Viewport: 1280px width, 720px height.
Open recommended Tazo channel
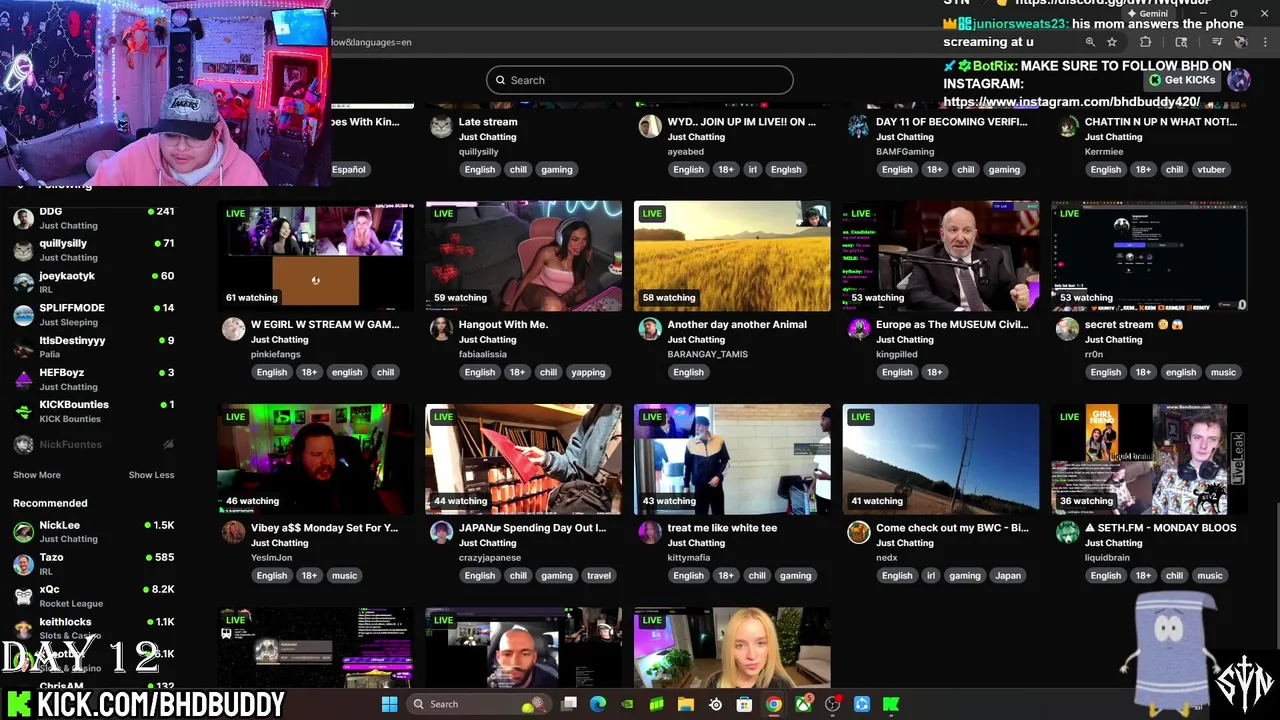tap(94, 564)
